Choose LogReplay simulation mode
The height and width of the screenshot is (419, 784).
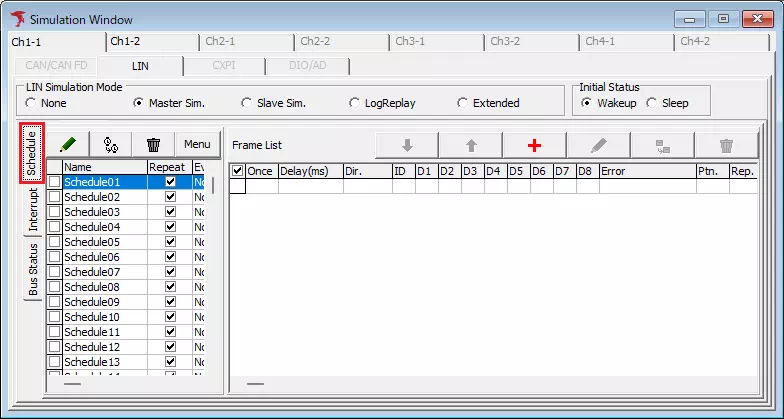355,103
